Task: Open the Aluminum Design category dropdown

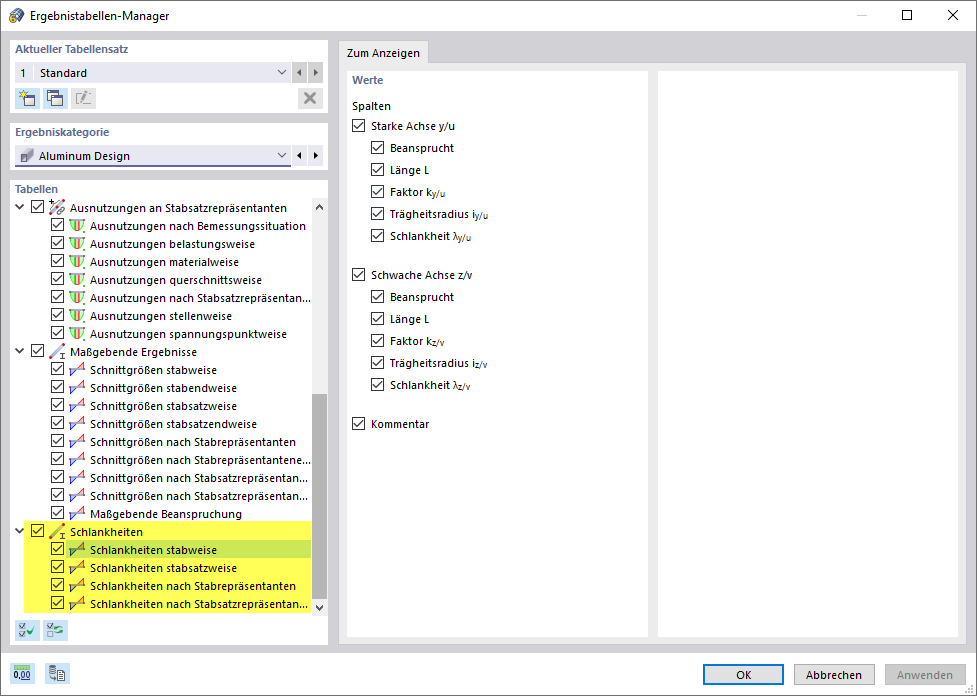Action: coord(282,155)
